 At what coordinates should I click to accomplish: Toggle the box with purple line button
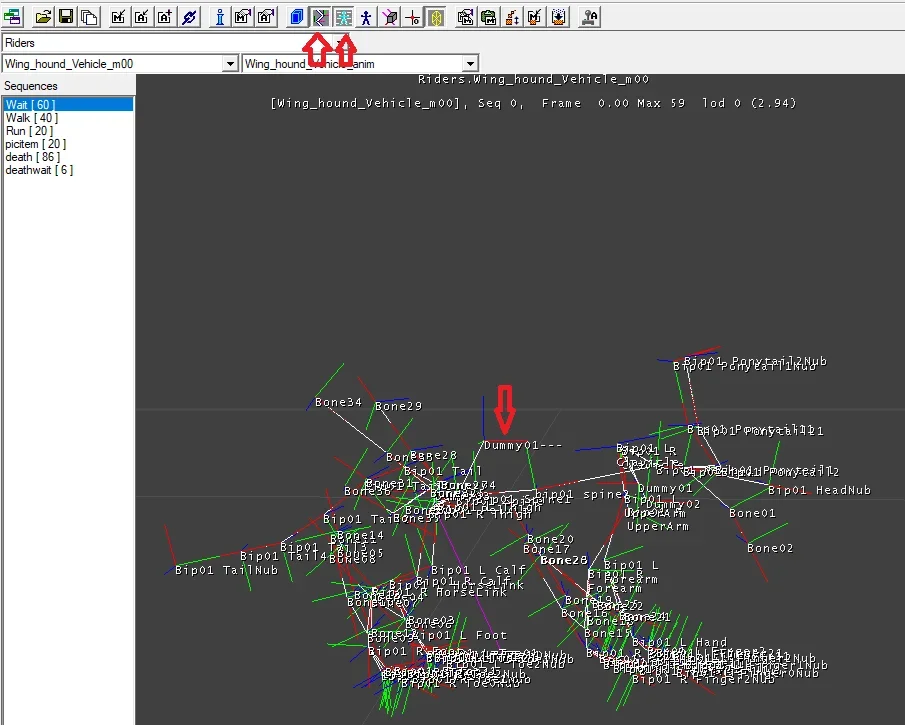390,17
